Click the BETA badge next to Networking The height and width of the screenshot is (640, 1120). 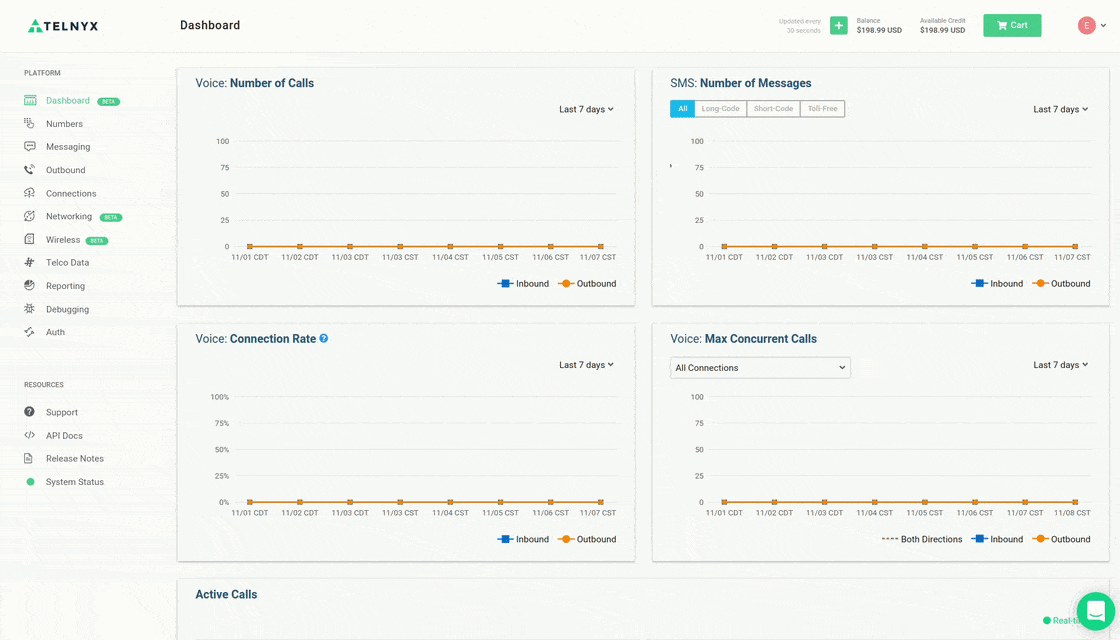[111, 217]
